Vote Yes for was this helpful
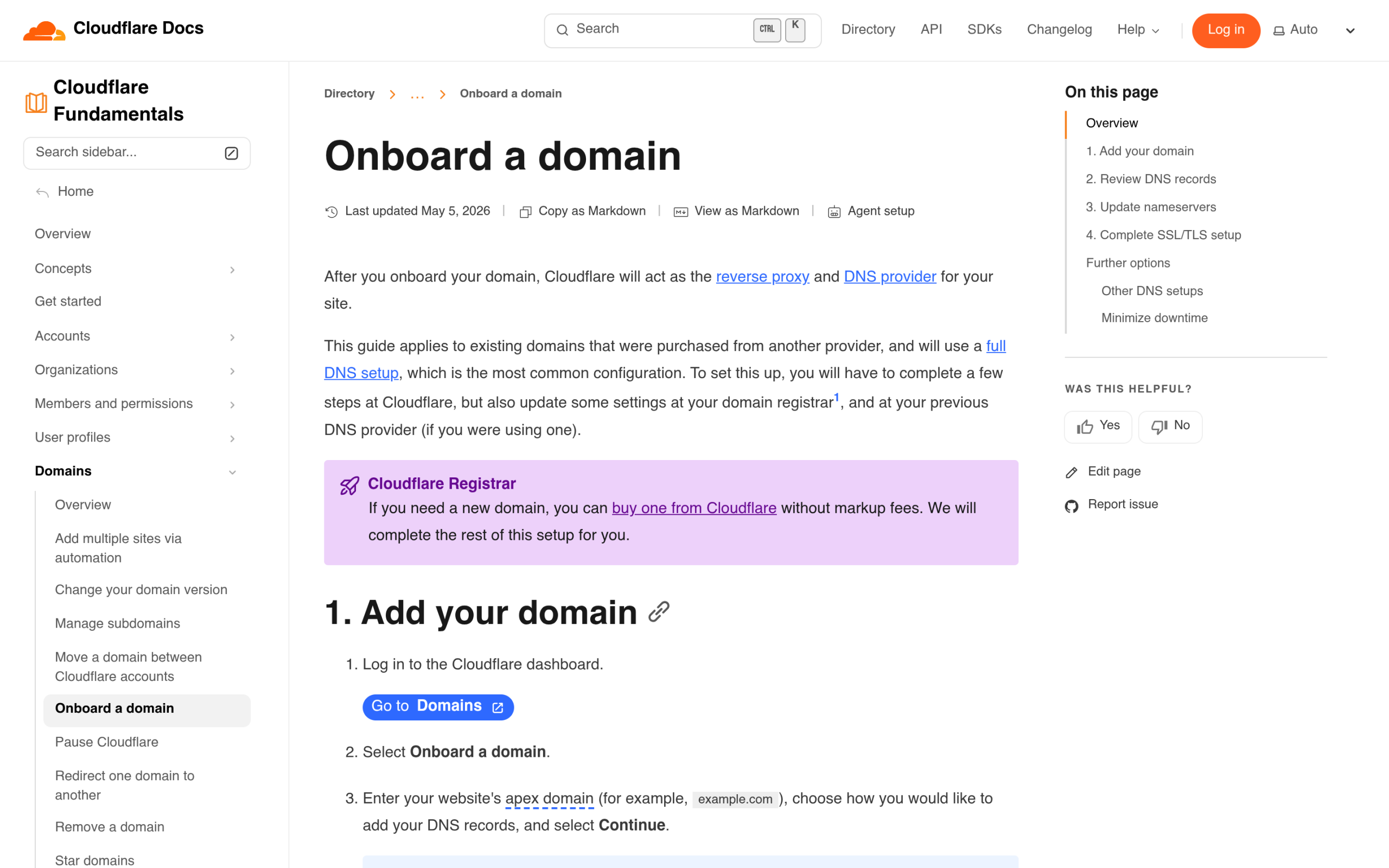1389x868 pixels. [1098, 426]
